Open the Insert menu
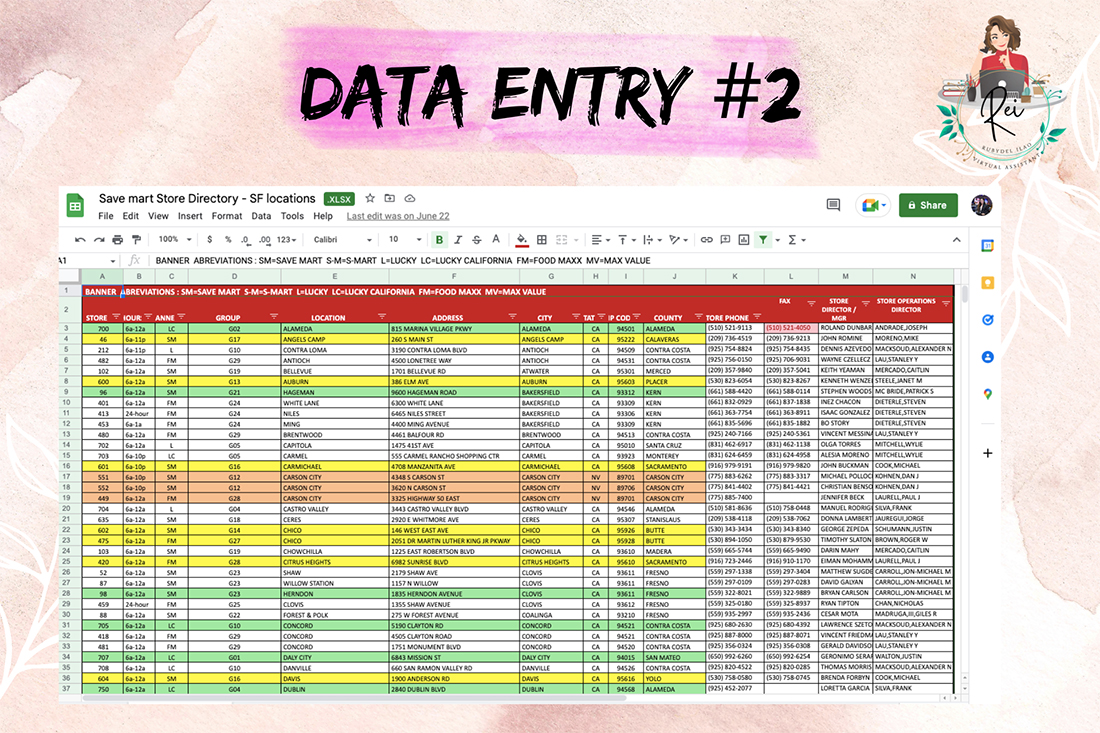The height and width of the screenshot is (733, 1100). point(189,216)
